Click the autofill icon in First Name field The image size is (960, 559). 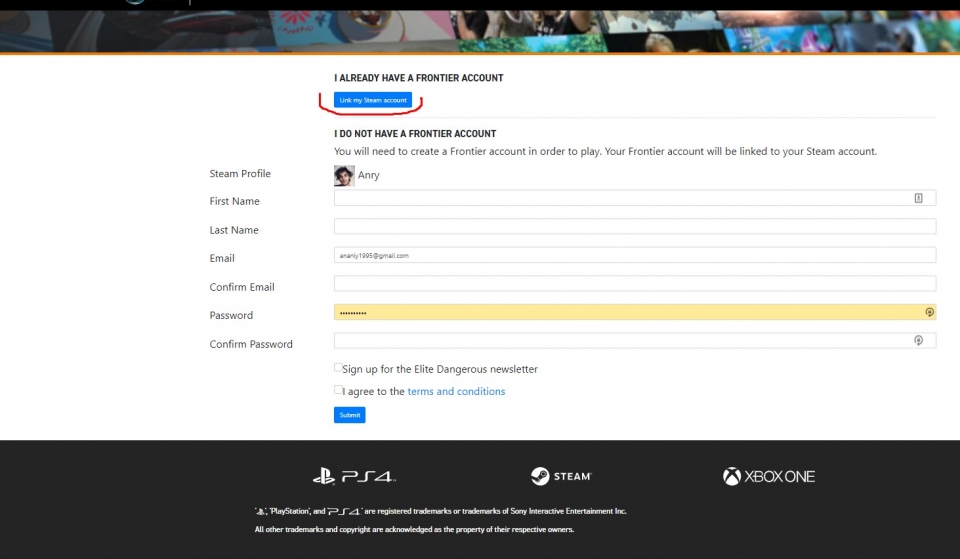(x=918, y=198)
